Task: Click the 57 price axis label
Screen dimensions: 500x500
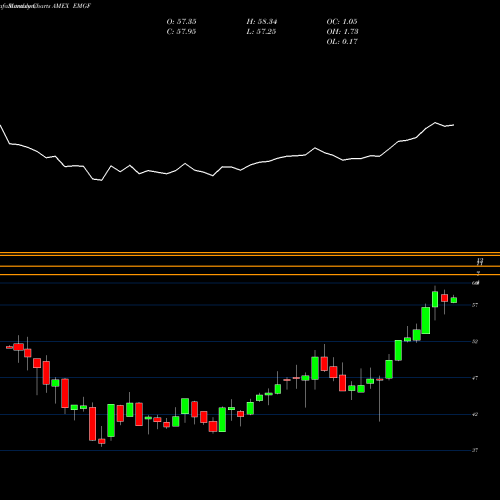Action: click(x=475, y=305)
